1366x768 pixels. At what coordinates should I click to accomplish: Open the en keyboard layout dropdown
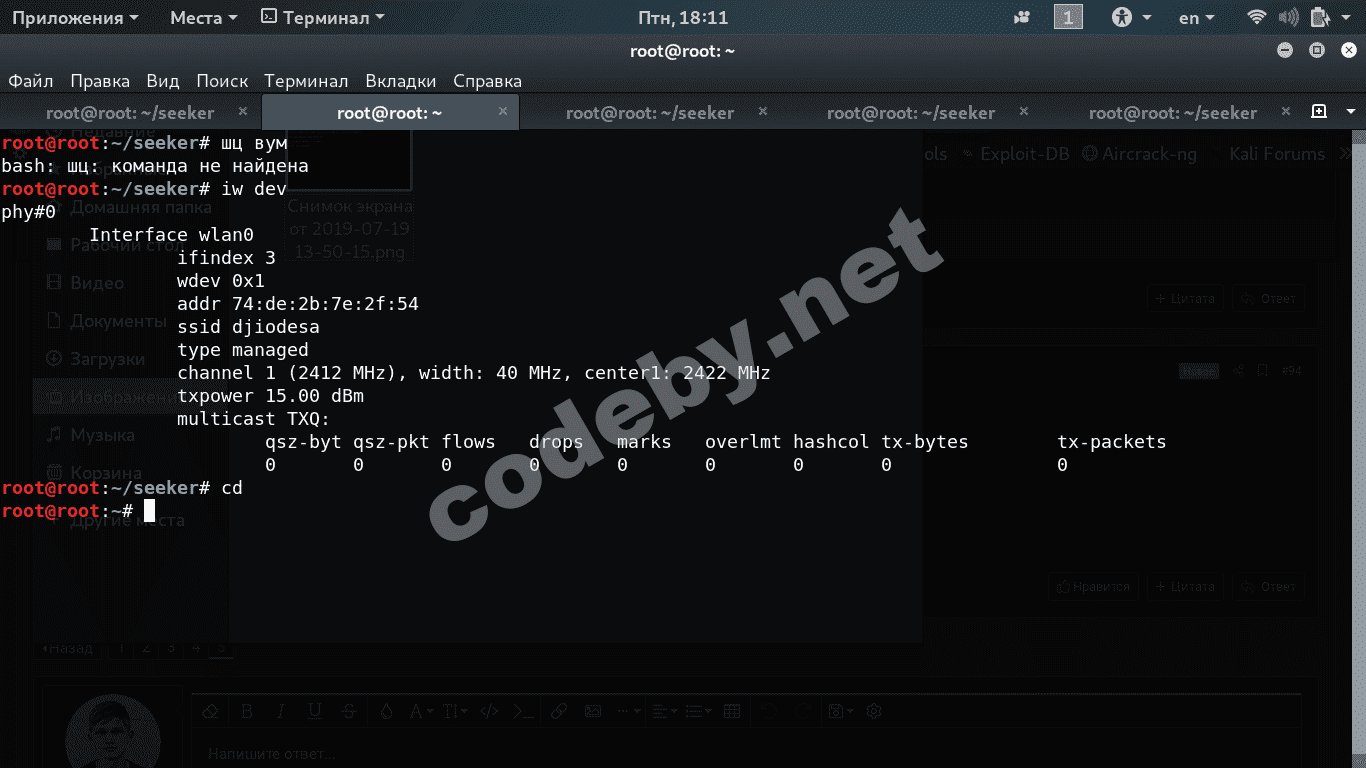click(x=1197, y=18)
